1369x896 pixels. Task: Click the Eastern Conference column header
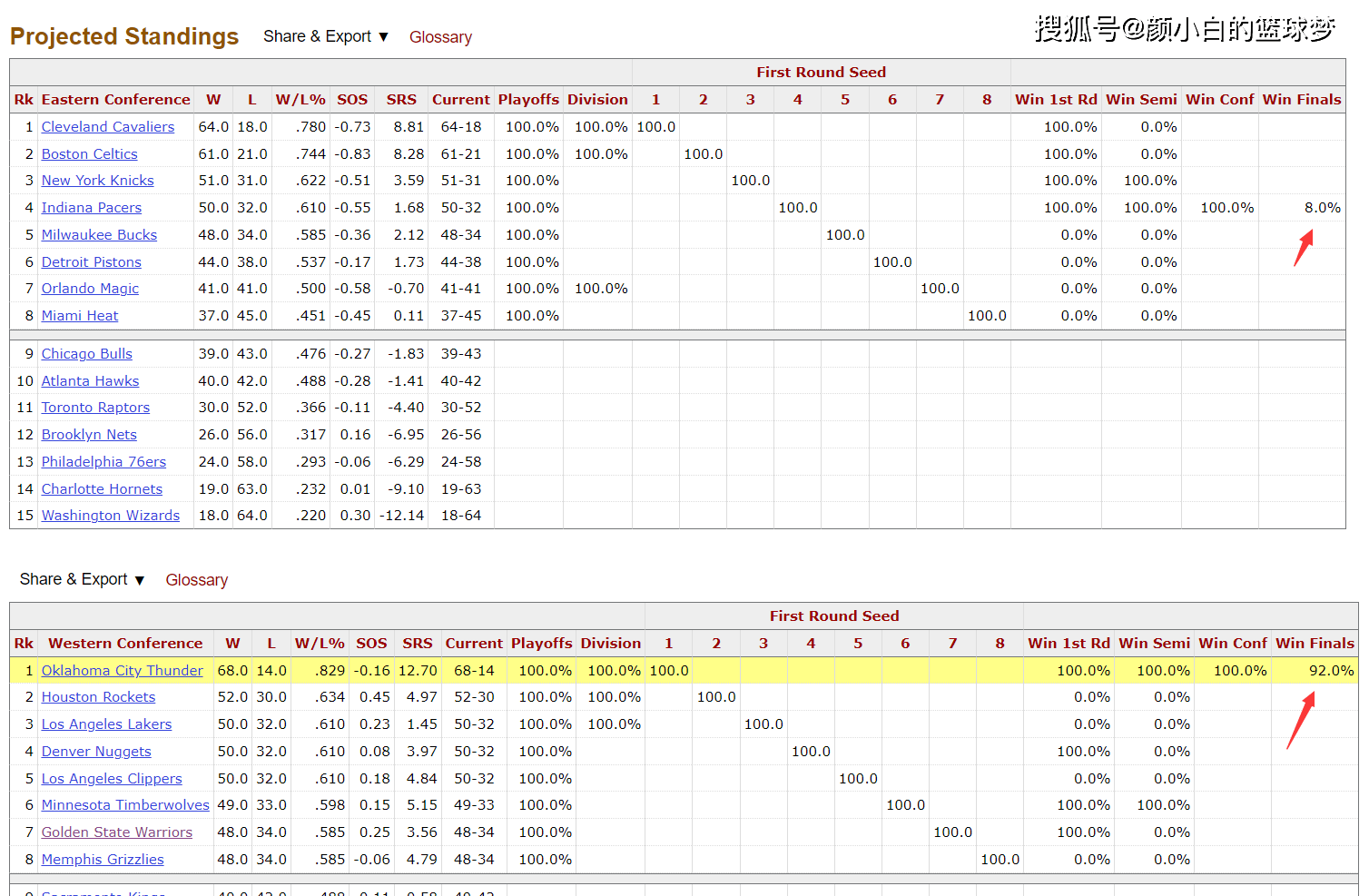(x=116, y=100)
